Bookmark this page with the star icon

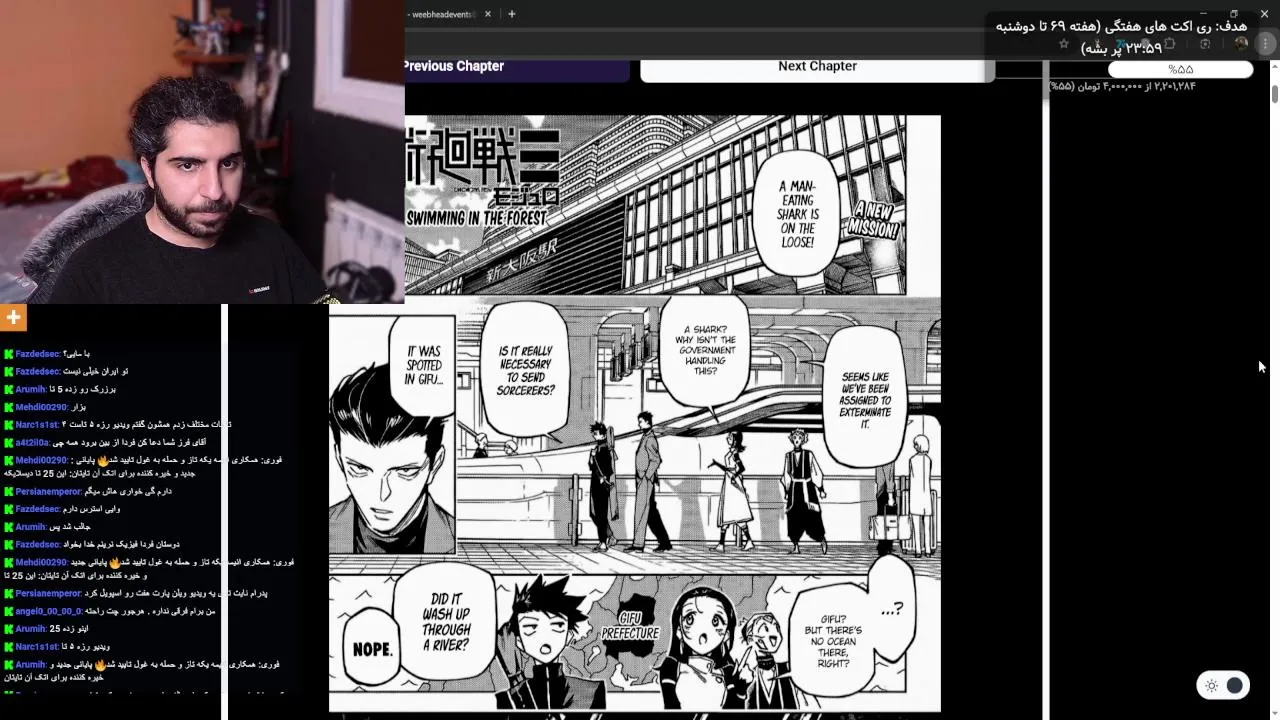pyautogui.click(x=1064, y=44)
